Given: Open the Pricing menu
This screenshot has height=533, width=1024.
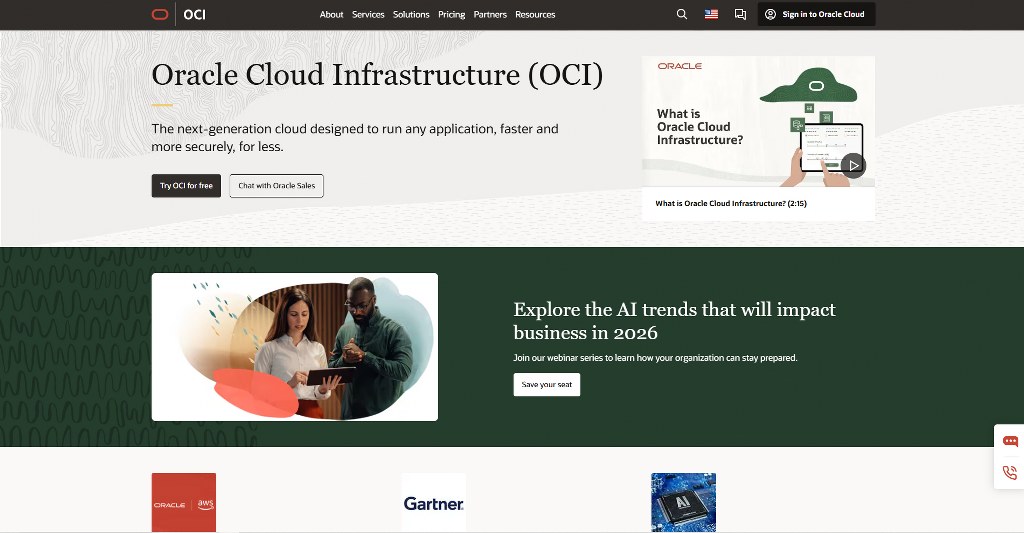Looking at the screenshot, I should (451, 14).
